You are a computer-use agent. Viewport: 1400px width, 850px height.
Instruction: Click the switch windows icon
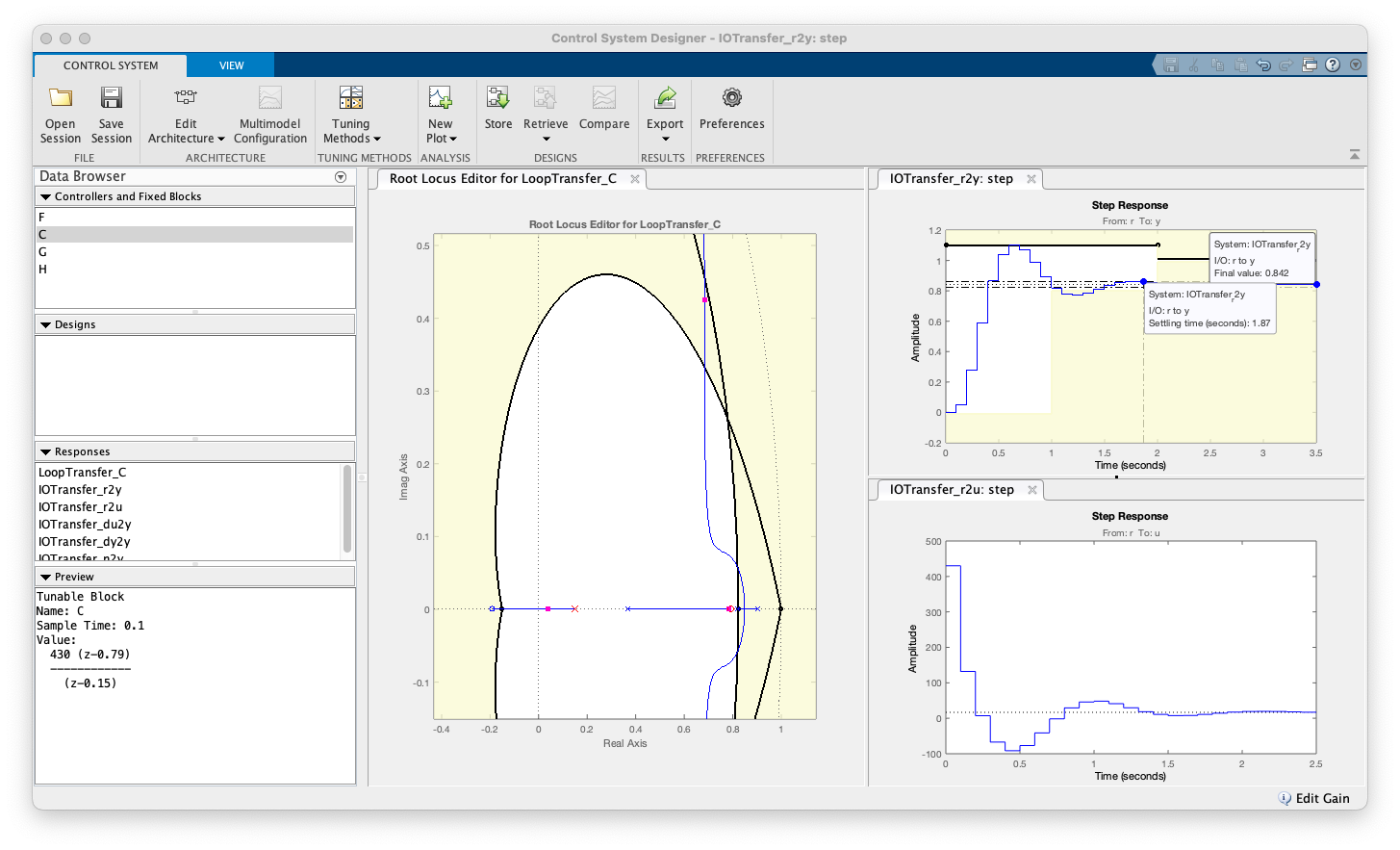tap(1310, 64)
